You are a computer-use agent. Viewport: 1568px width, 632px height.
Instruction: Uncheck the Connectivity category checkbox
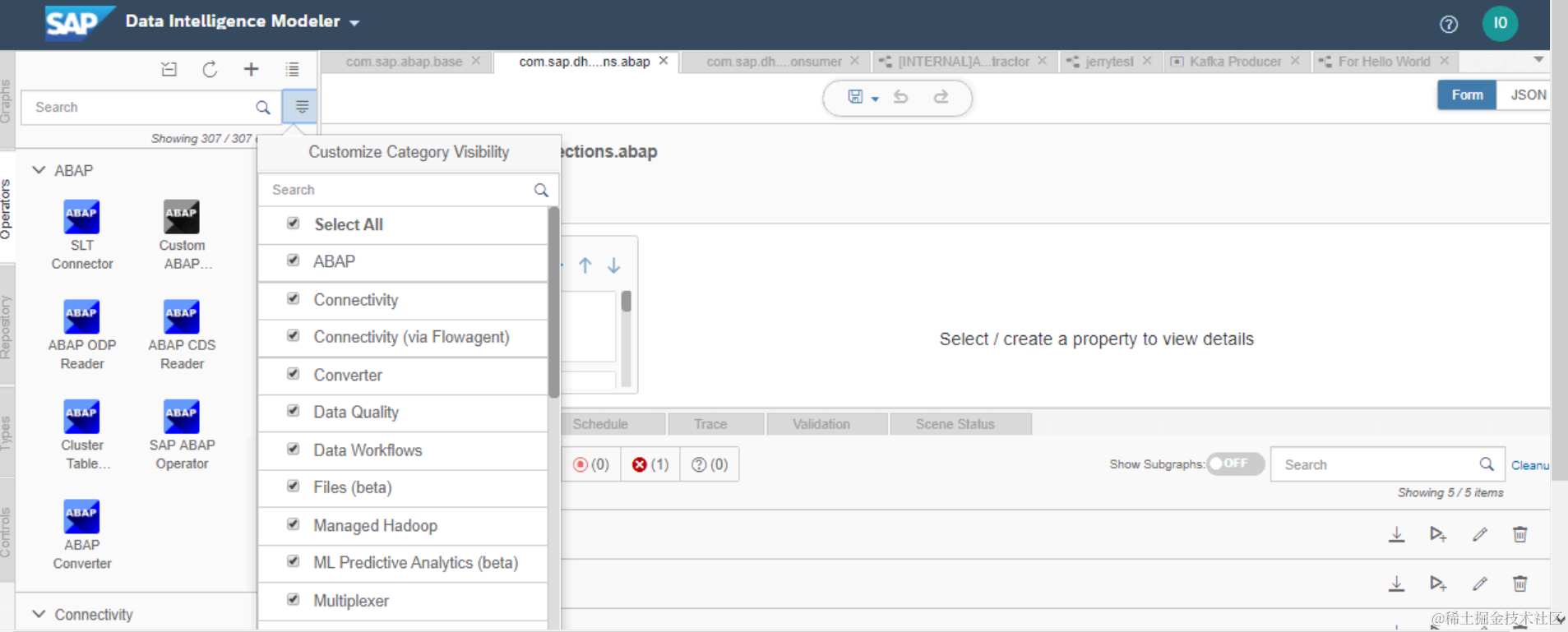click(x=293, y=298)
